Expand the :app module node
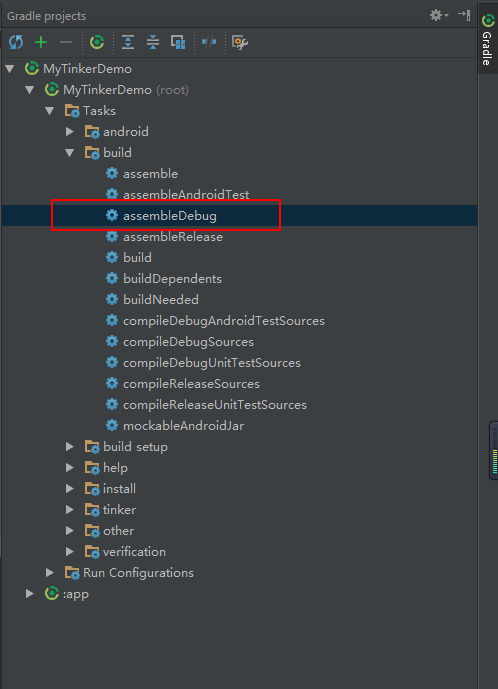 (30, 594)
